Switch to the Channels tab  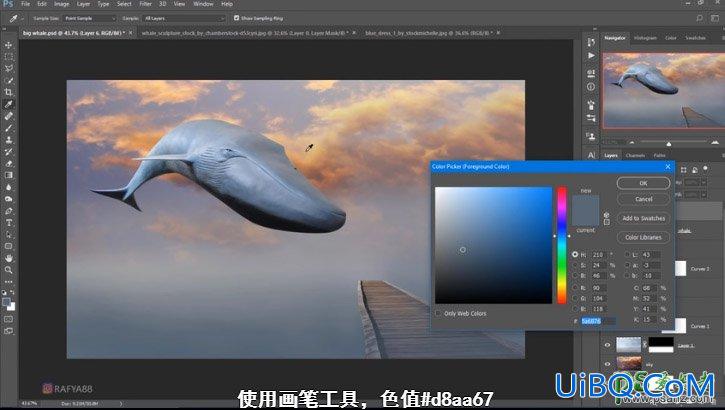tap(635, 155)
